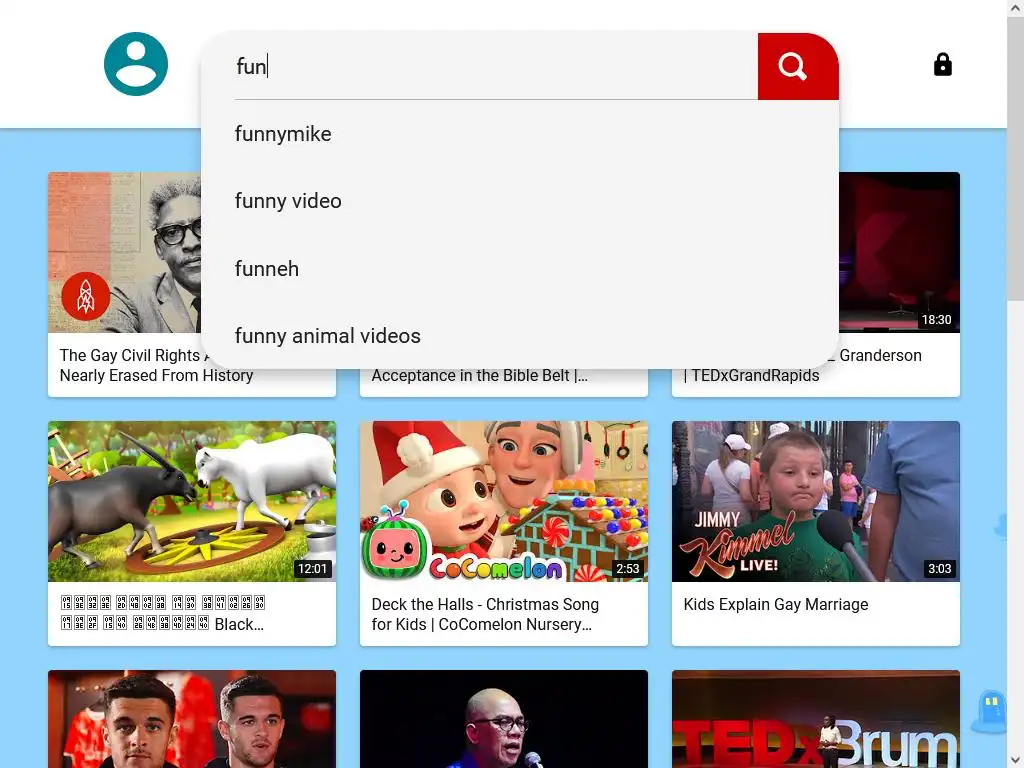Image resolution: width=1024 pixels, height=768 pixels.
Task: Open the bald speaker with microphone video
Action: coord(504,719)
